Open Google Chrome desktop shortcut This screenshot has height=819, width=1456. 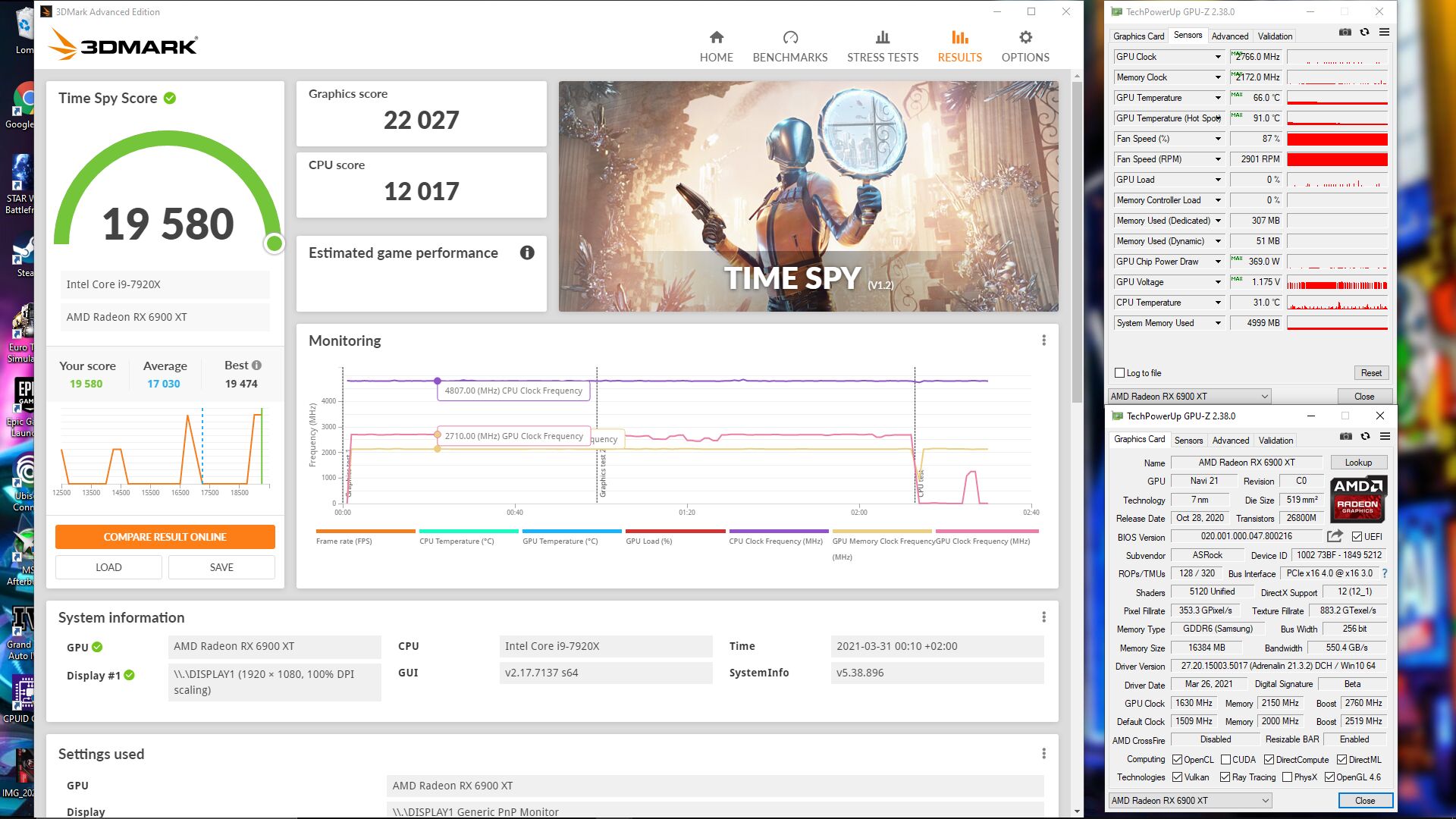tap(23, 105)
